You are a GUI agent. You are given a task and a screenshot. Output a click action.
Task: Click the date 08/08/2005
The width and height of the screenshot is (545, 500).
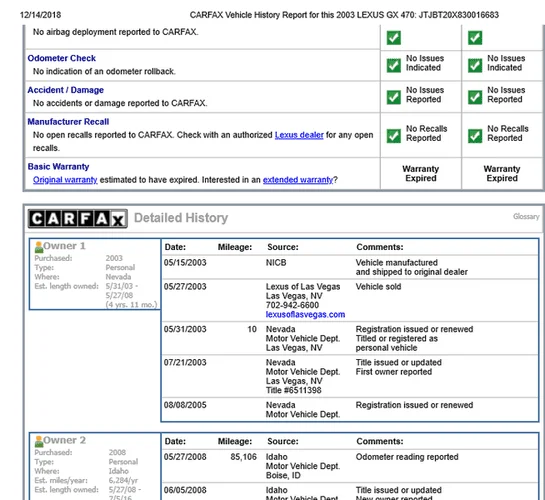click(x=185, y=405)
